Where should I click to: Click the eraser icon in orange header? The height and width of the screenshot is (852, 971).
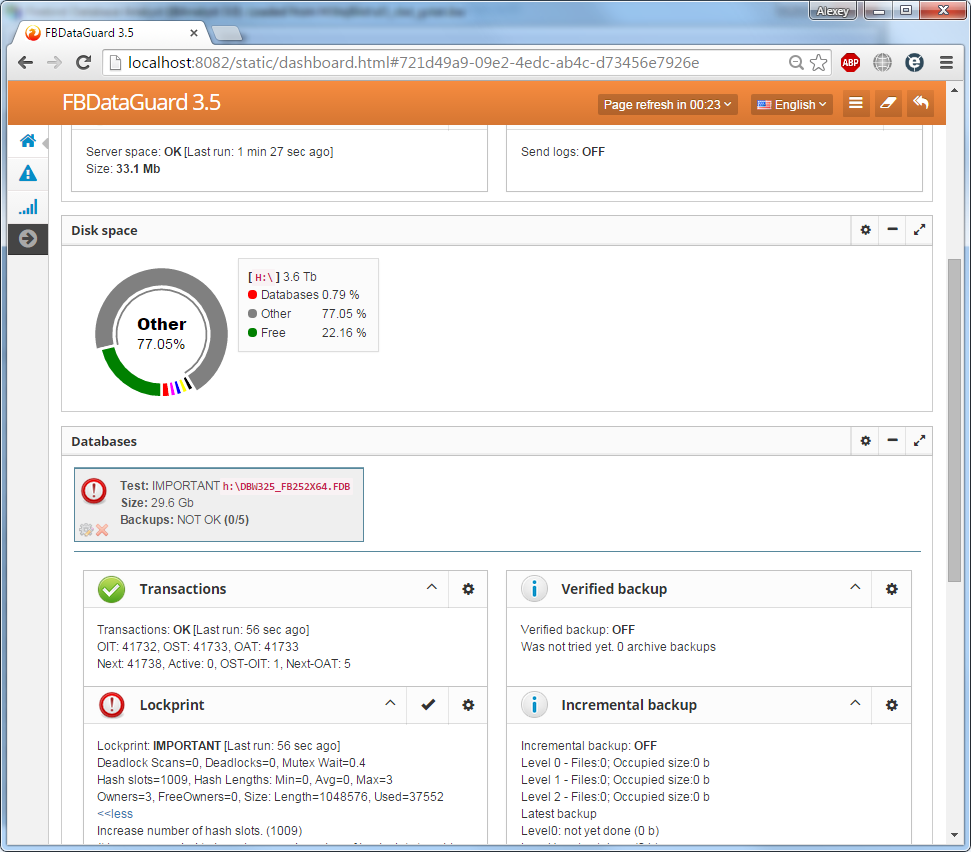coord(888,104)
